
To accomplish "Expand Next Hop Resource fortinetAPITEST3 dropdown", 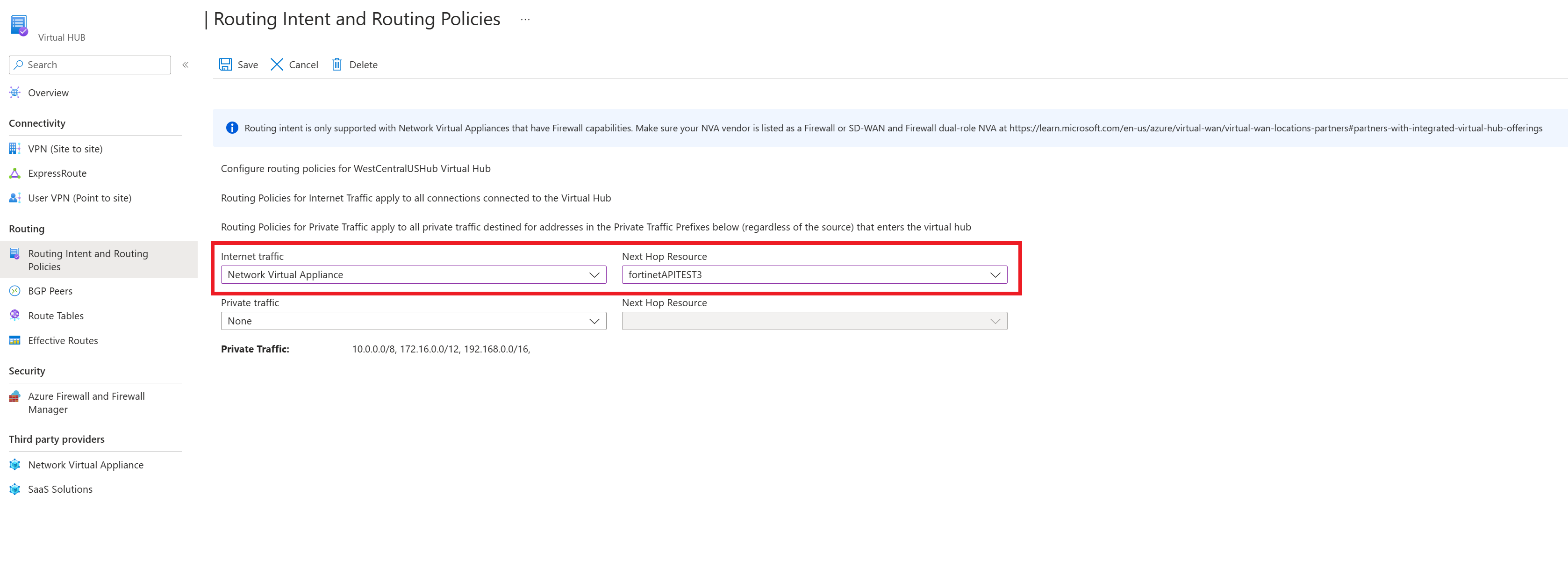I will click(814, 275).
